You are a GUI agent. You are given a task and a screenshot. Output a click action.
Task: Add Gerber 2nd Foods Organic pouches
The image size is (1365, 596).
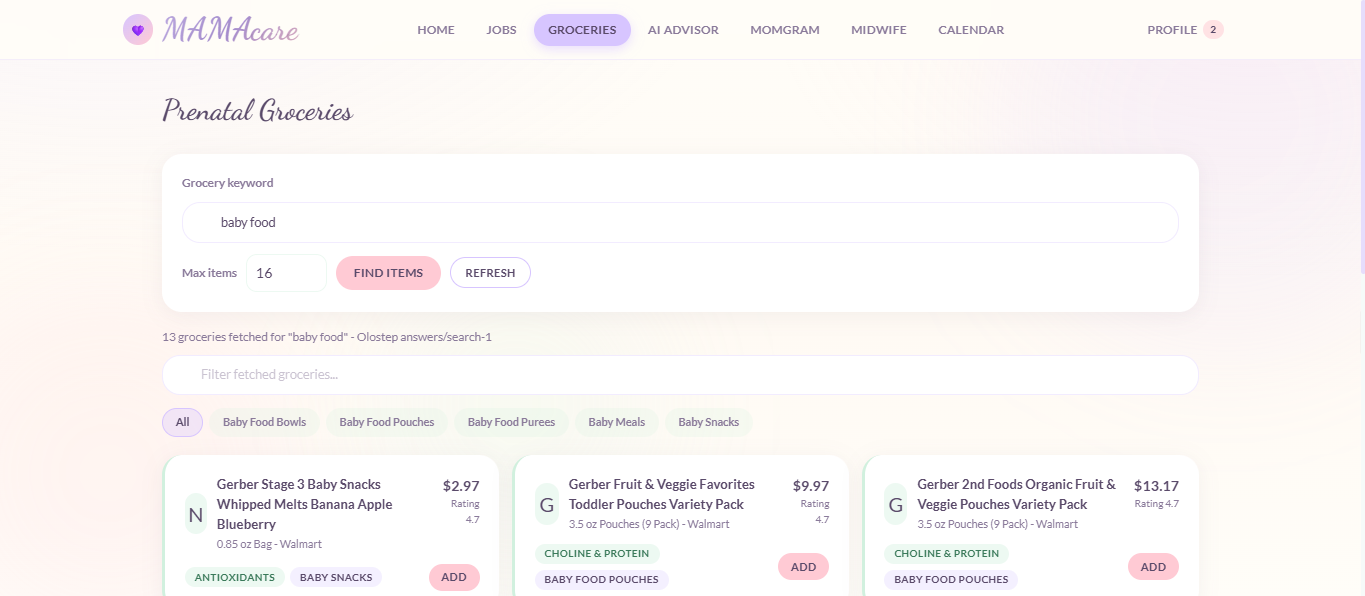[1153, 567]
